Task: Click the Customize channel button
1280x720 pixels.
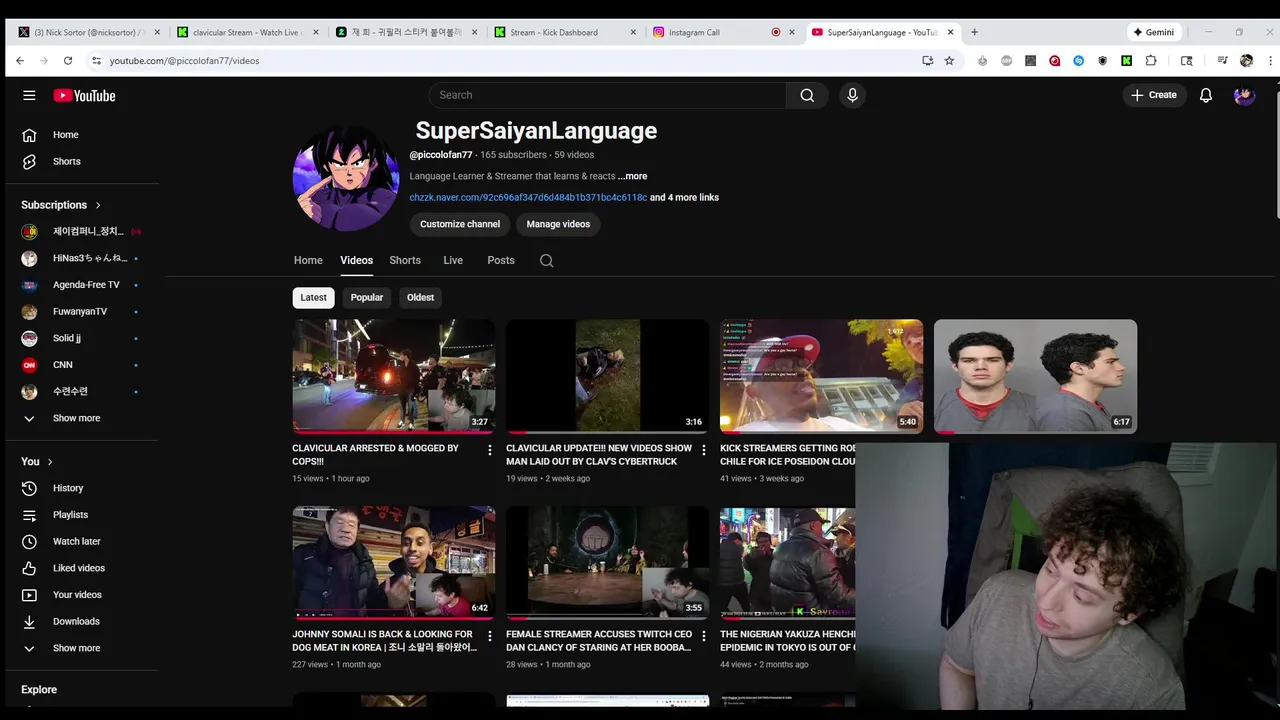Action: 460,224
